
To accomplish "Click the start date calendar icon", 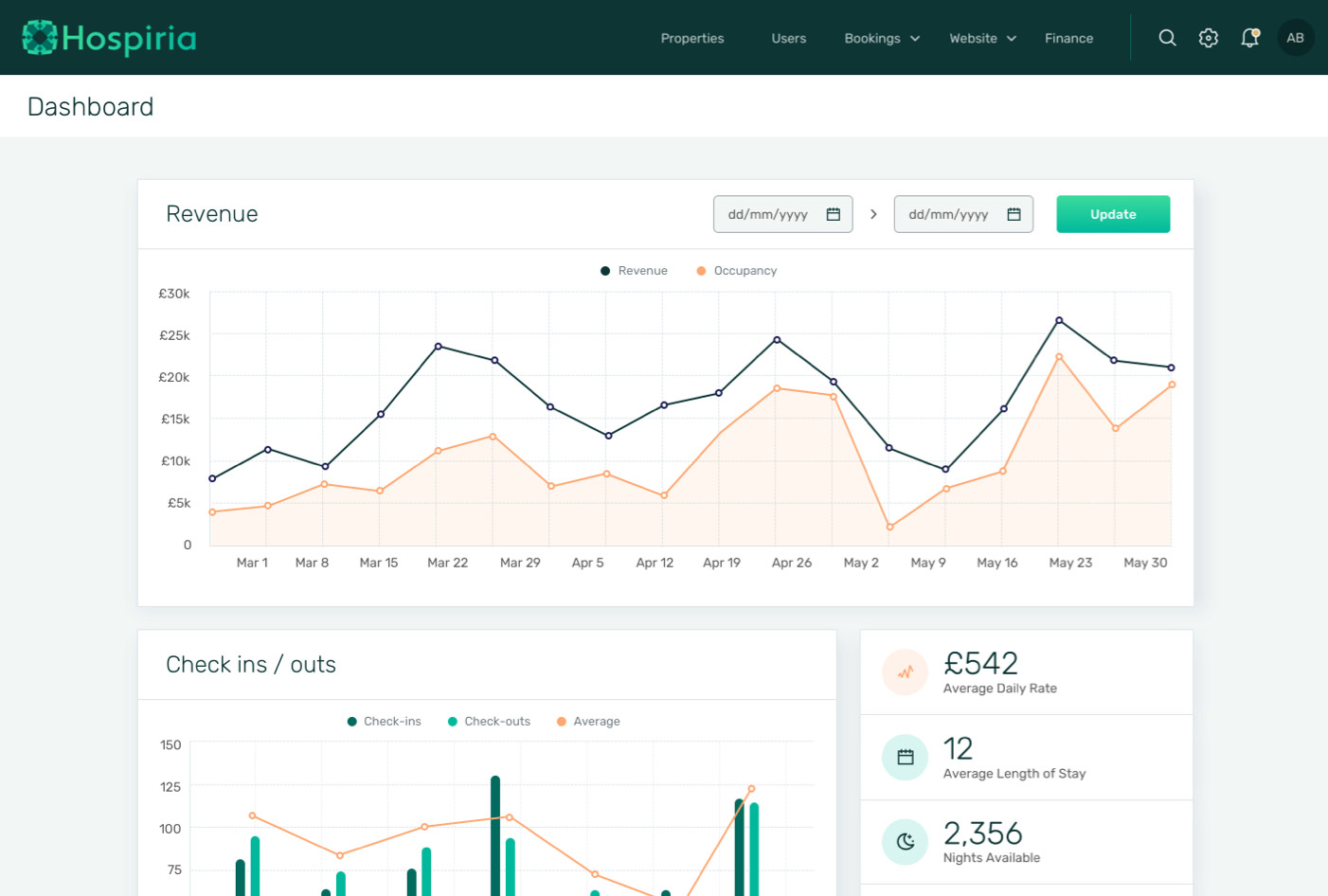I will click(x=834, y=214).
